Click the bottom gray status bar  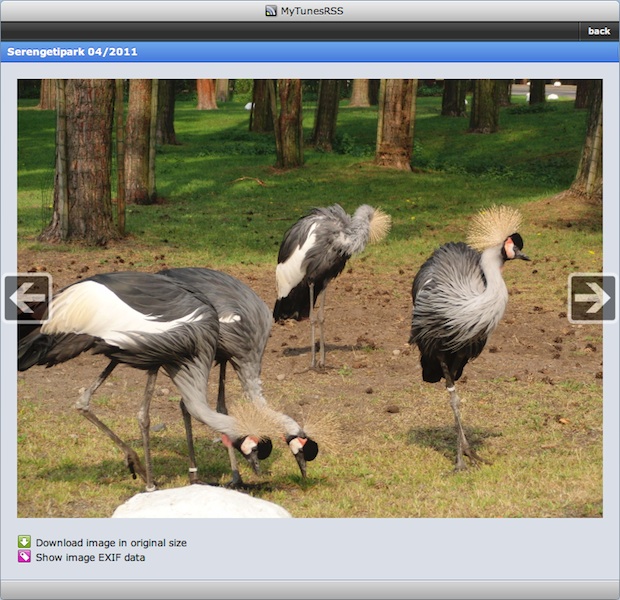coord(310,589)
